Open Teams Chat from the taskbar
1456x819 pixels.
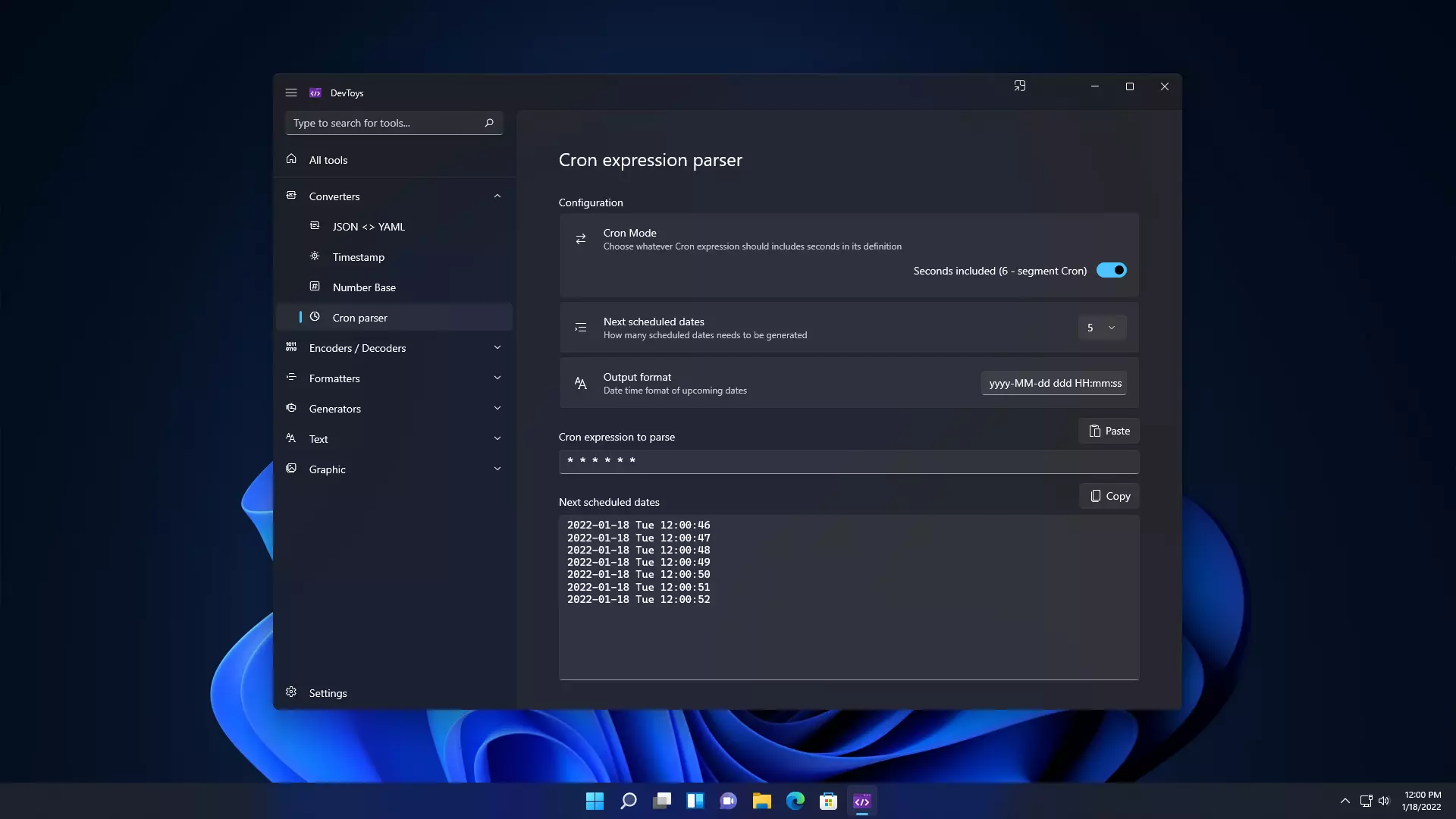pyautogui.click(x=729, y=801)
